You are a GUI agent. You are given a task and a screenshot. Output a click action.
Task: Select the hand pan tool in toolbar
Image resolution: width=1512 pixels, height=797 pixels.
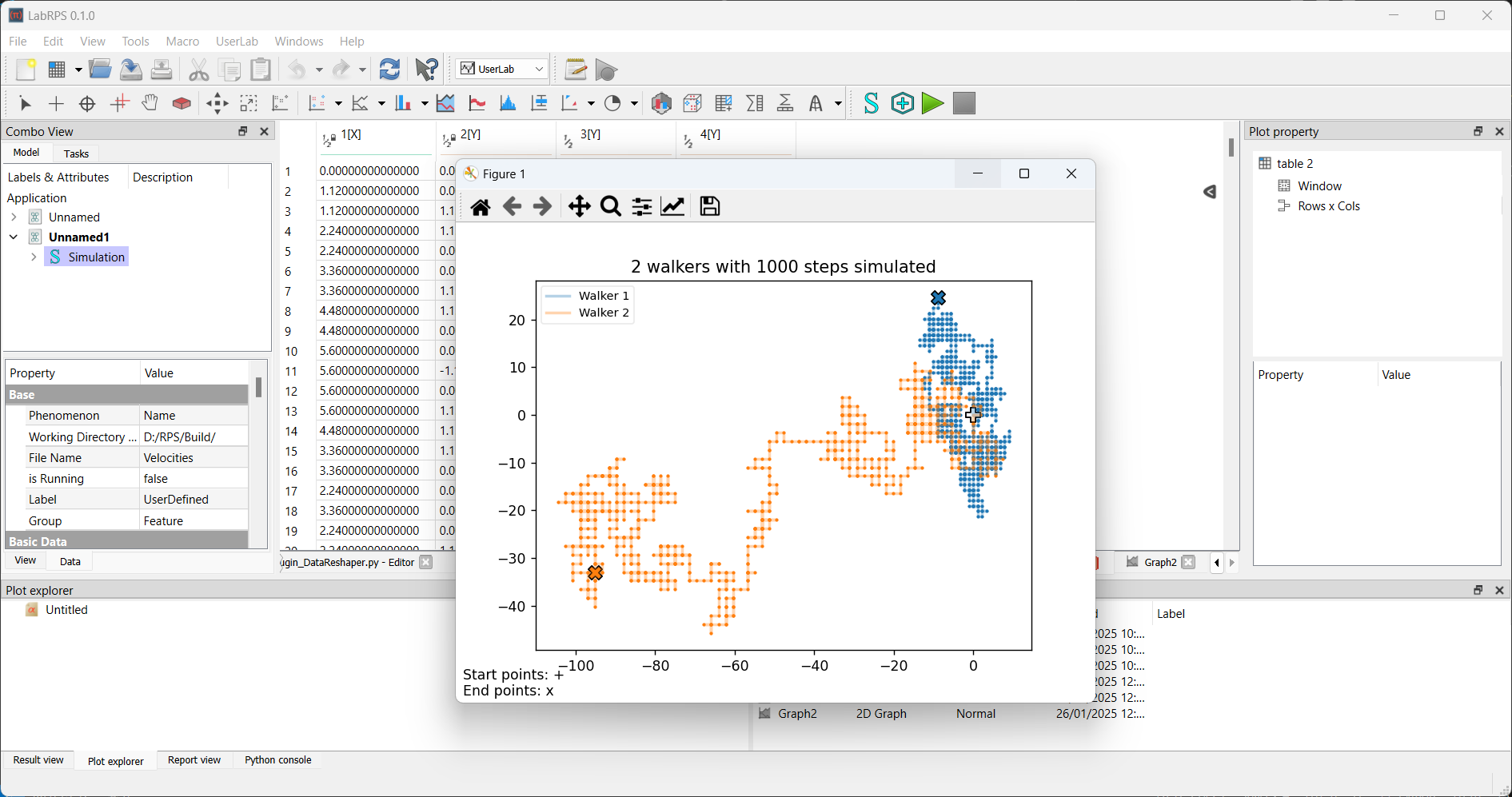(x=150, y=103)
